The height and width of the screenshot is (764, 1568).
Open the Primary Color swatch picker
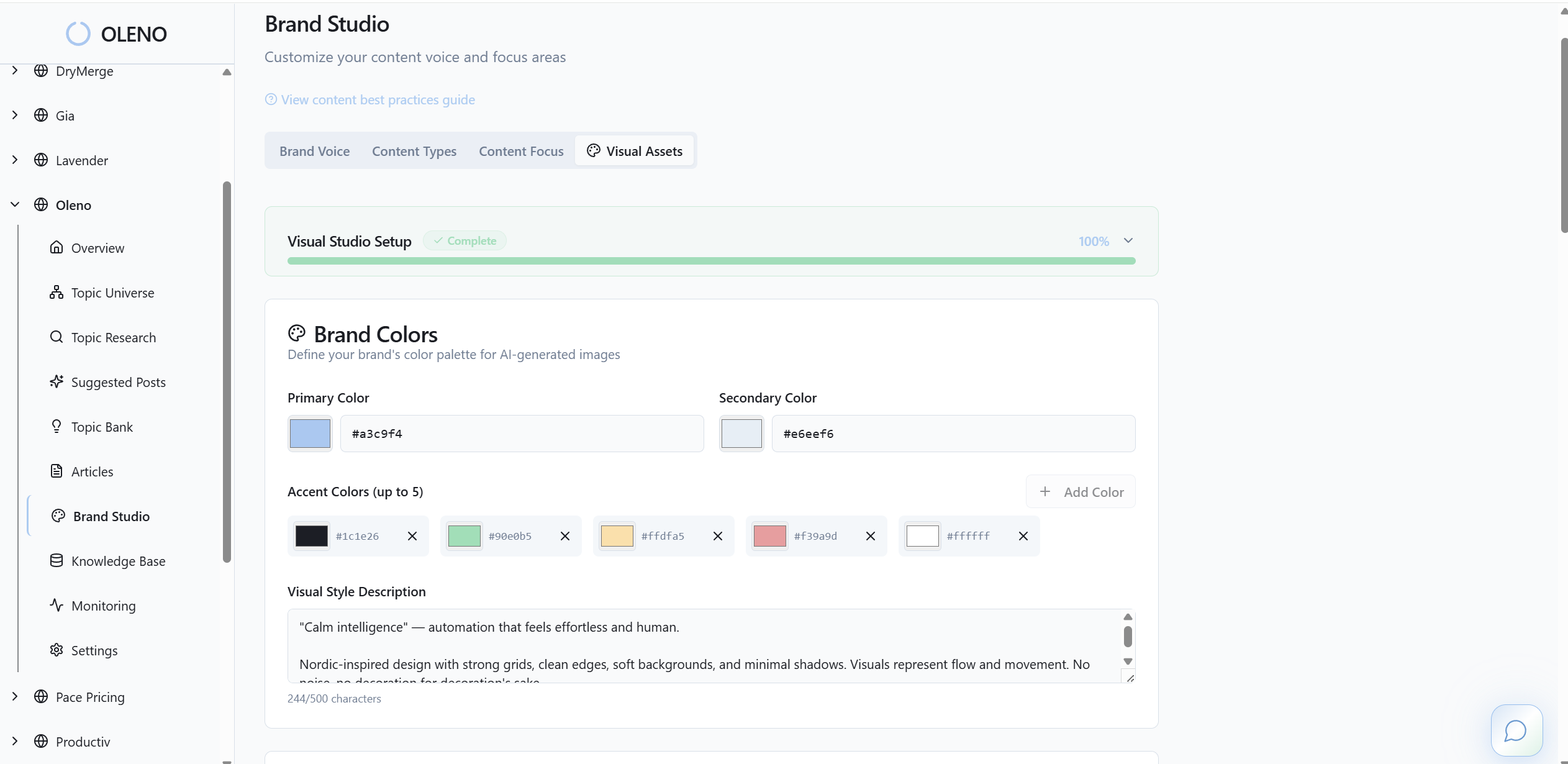pos(310,434)
